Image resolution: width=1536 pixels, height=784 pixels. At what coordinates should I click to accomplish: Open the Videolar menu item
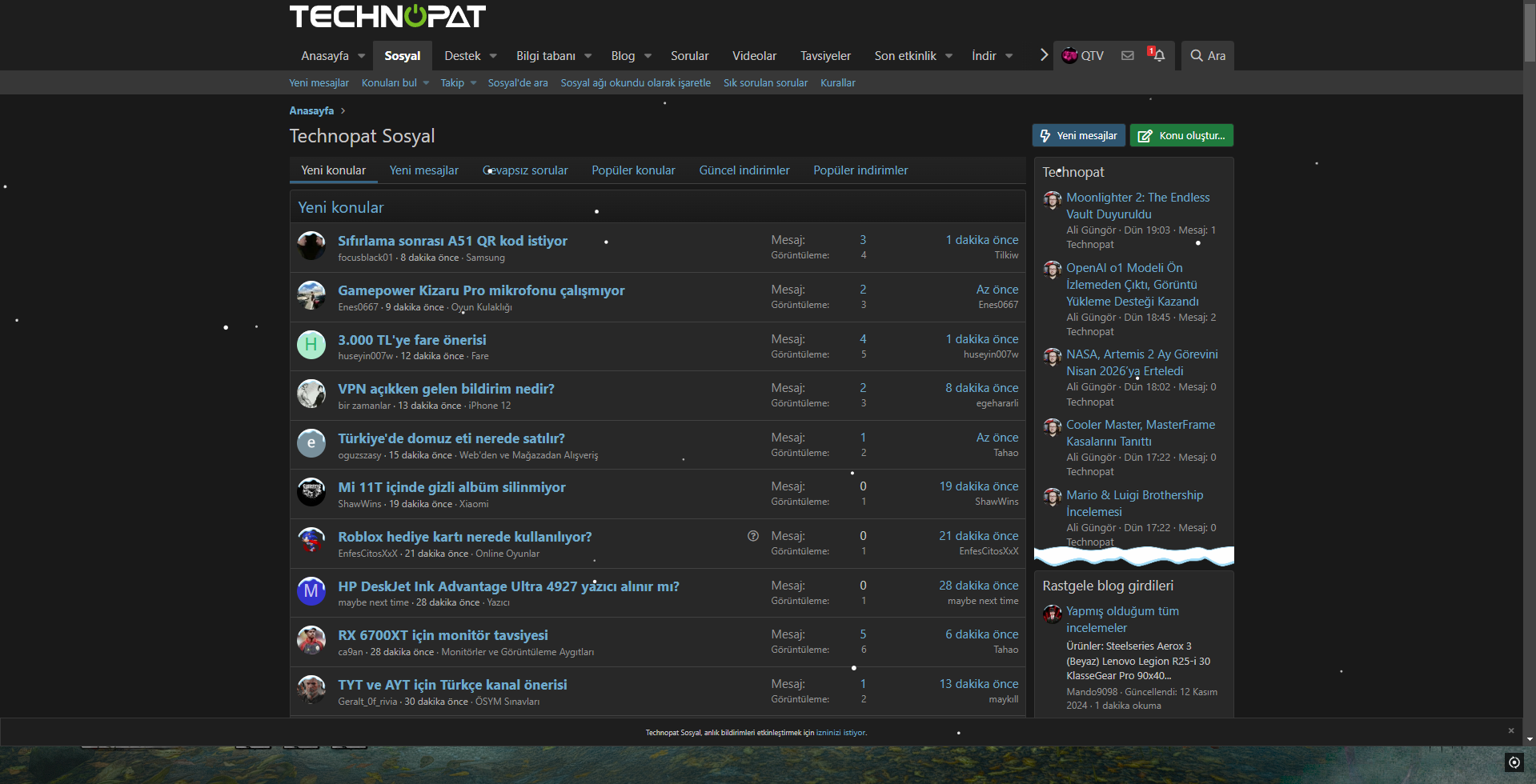pos(754,56)
